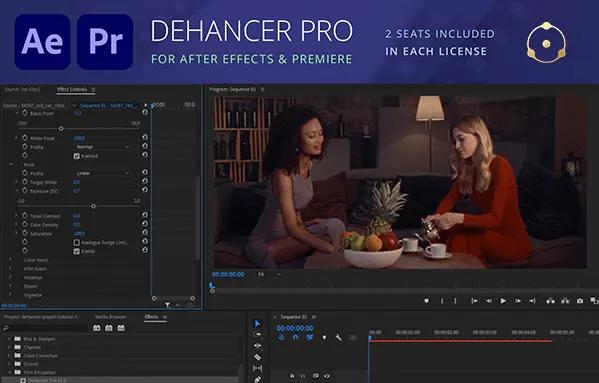The width and height of the screenshot is (599, 383).
Task: Toggle the Enabled checkbox under Profile Normal
Action: click(76, 156)
